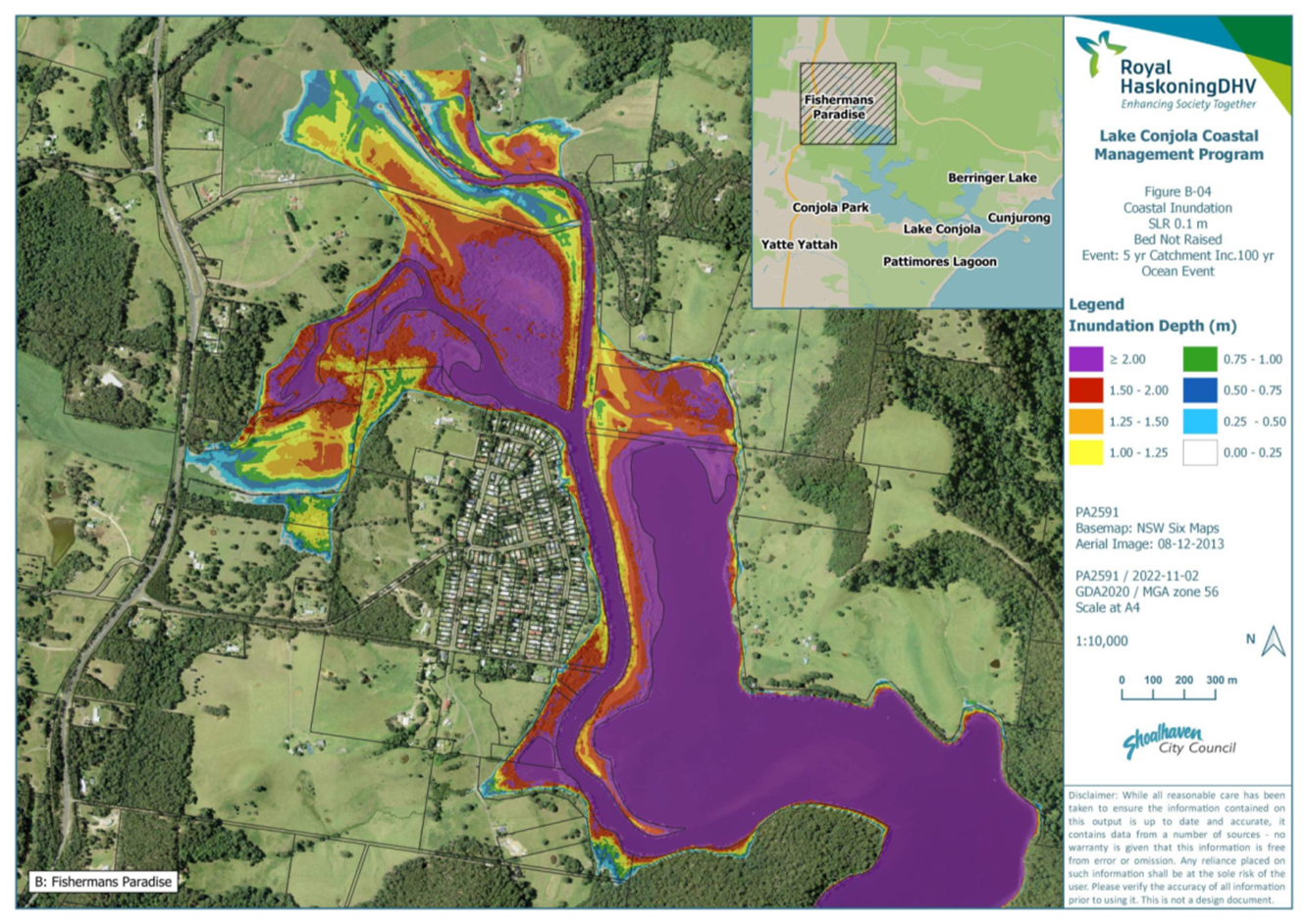Click the Yatte Yattah label on inset map
The image size is (1307, 924).
click(799, 244)
